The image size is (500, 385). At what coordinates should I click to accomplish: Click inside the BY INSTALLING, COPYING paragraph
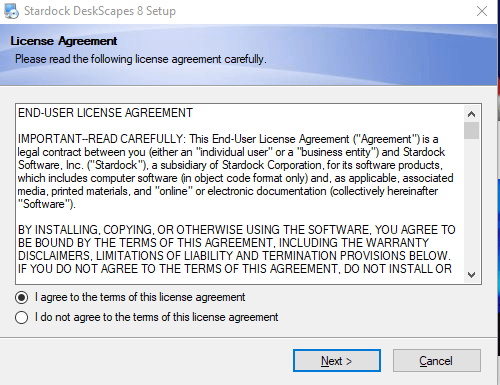point(236,249)
